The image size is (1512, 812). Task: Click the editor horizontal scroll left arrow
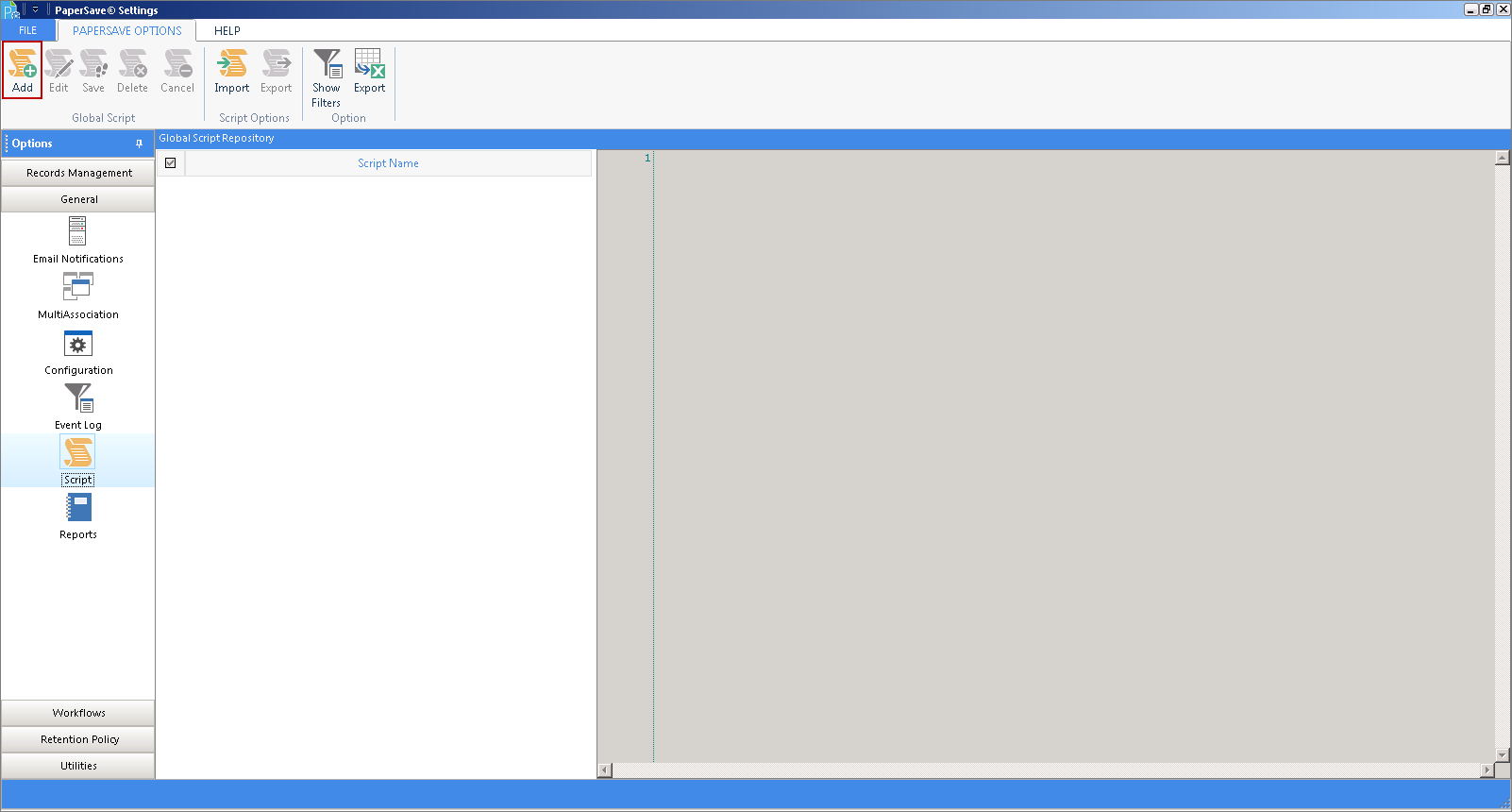(x=605, y=770)
